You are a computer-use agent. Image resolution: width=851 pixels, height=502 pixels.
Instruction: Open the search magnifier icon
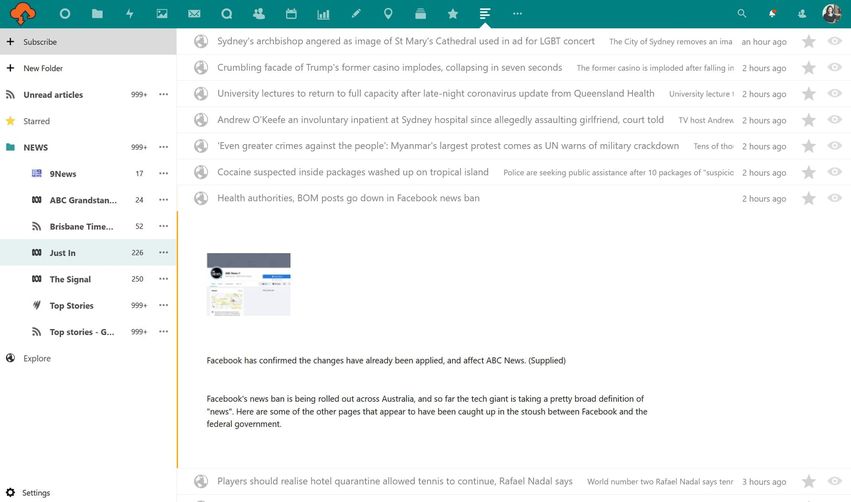click(x=742, y=14)
